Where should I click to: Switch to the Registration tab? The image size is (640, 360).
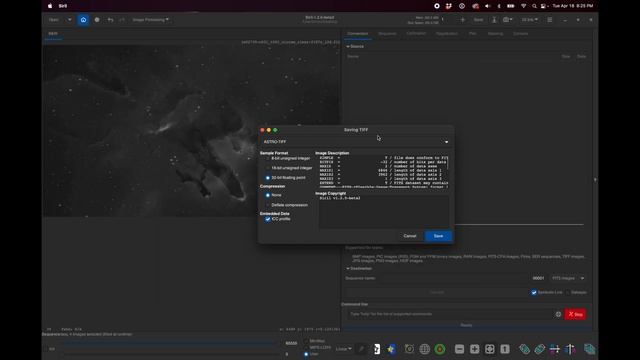click(447, 33)
